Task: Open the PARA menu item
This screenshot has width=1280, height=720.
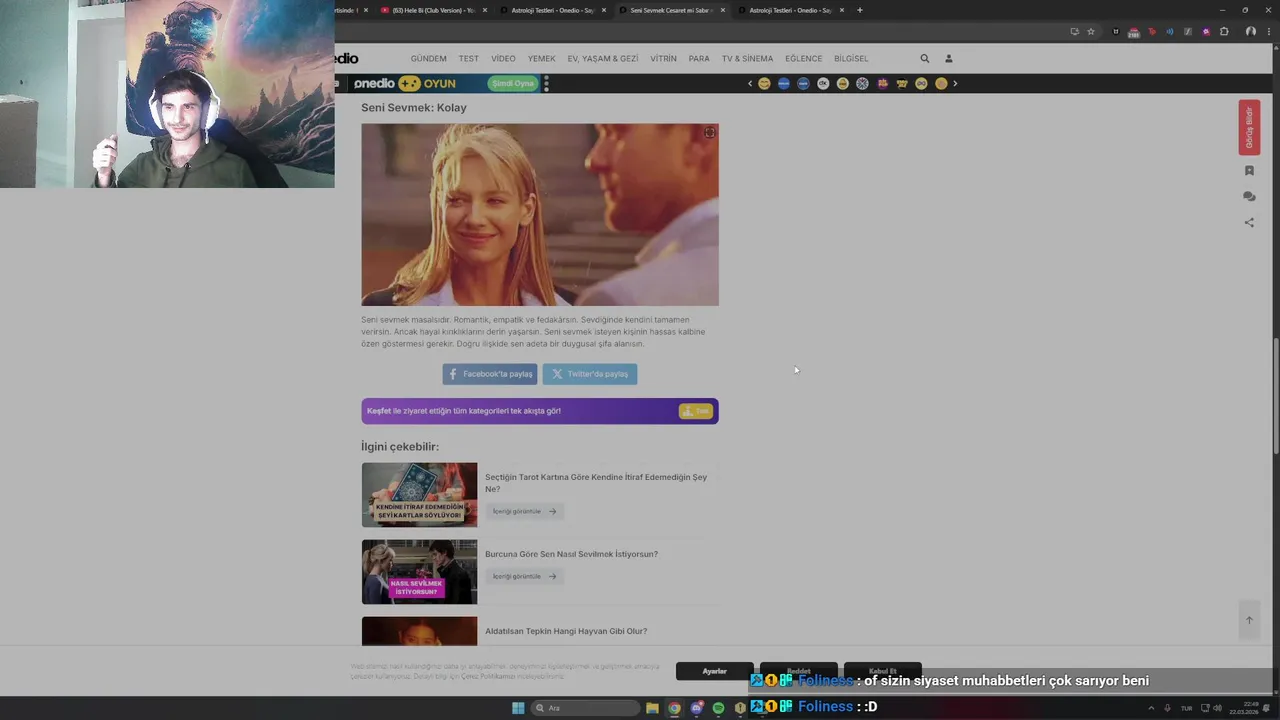Action: click(699, 59)
